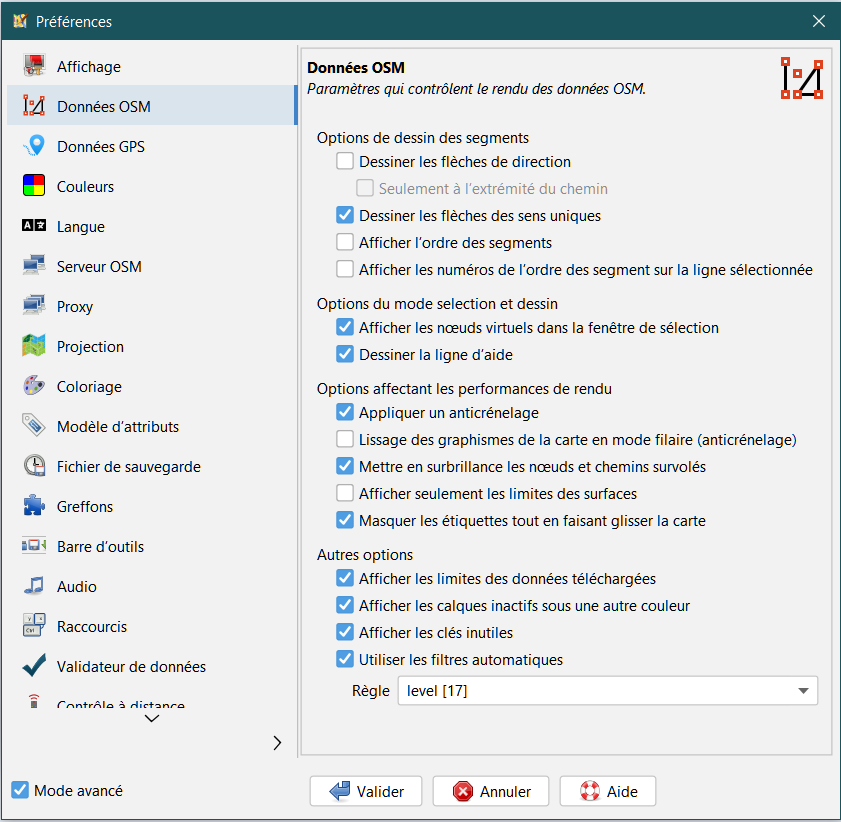
Task: Open the Coloriage palette icon
Action: [34, 387]
